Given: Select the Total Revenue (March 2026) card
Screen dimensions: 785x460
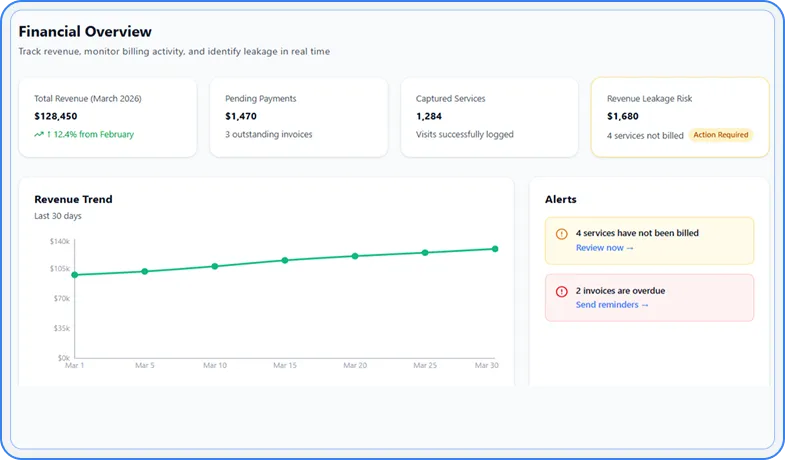Looking at the screenshot, I should click(x=107, y=117).
